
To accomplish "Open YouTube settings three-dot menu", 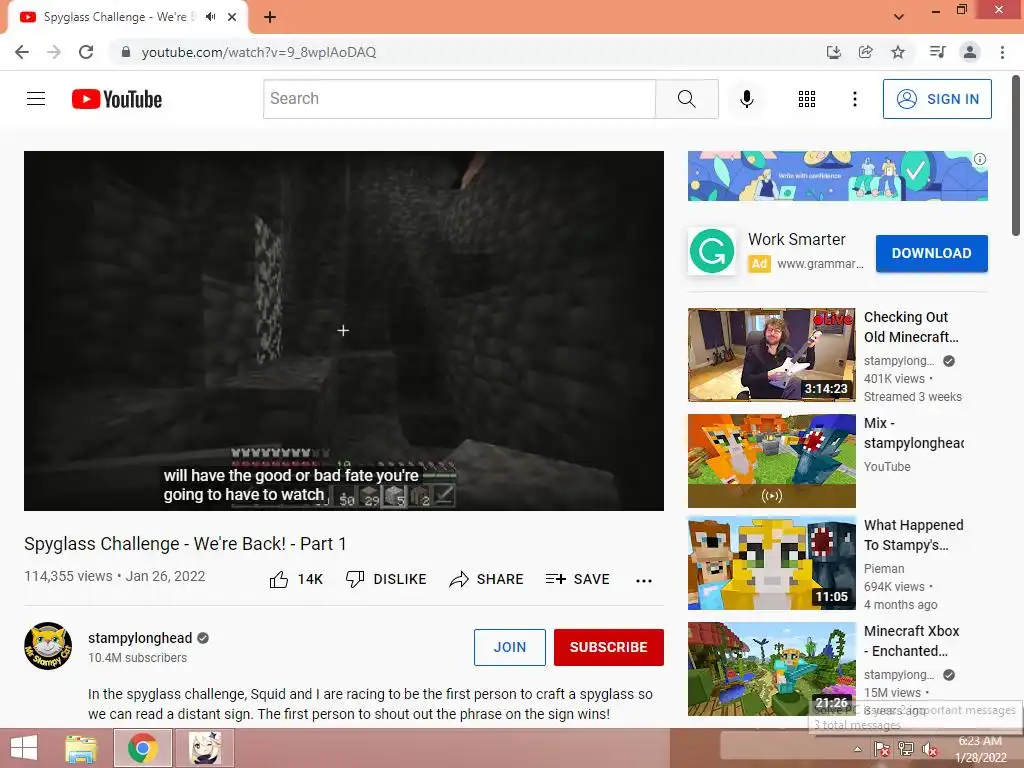I will pyautogui.click(x=854, y=99).
